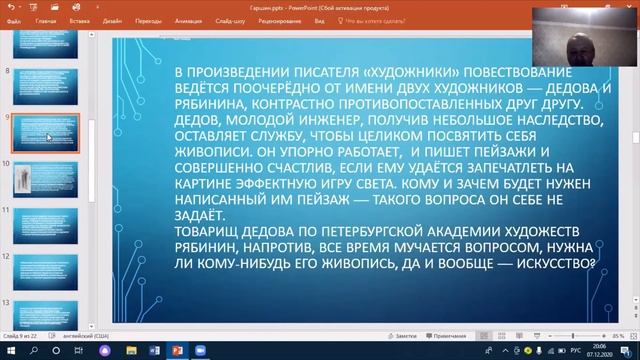Switch to Normal view in status bar

[484, 336]
